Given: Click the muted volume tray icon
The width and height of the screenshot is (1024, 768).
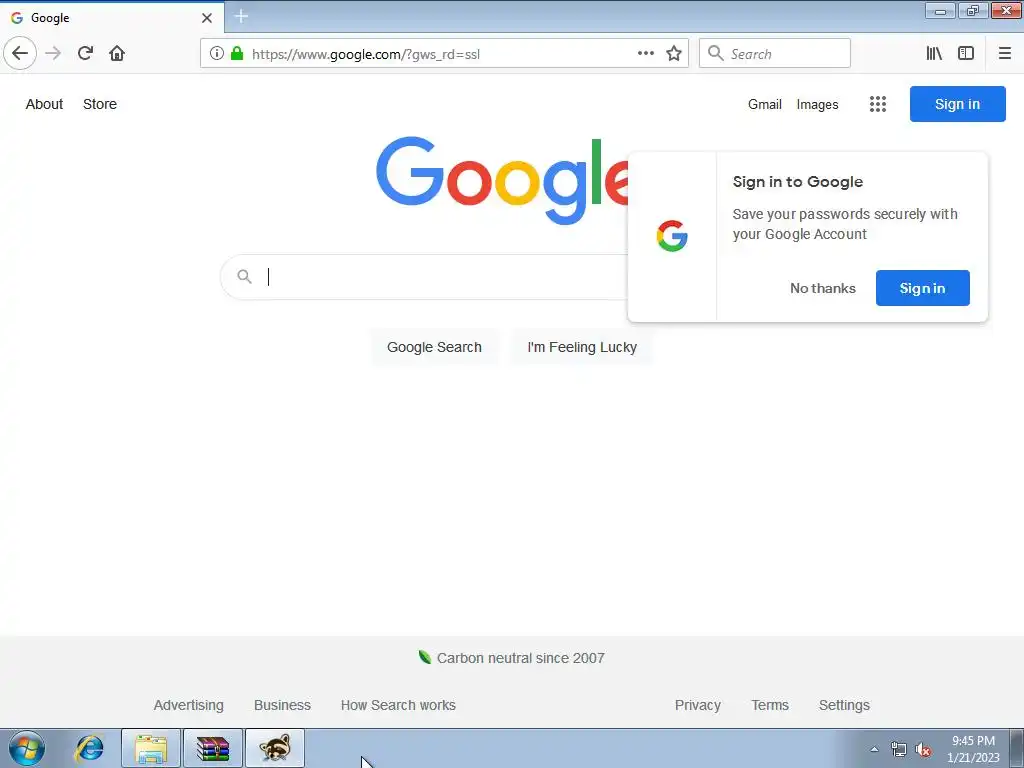Looking at the screenshot, I should point(923,749).
